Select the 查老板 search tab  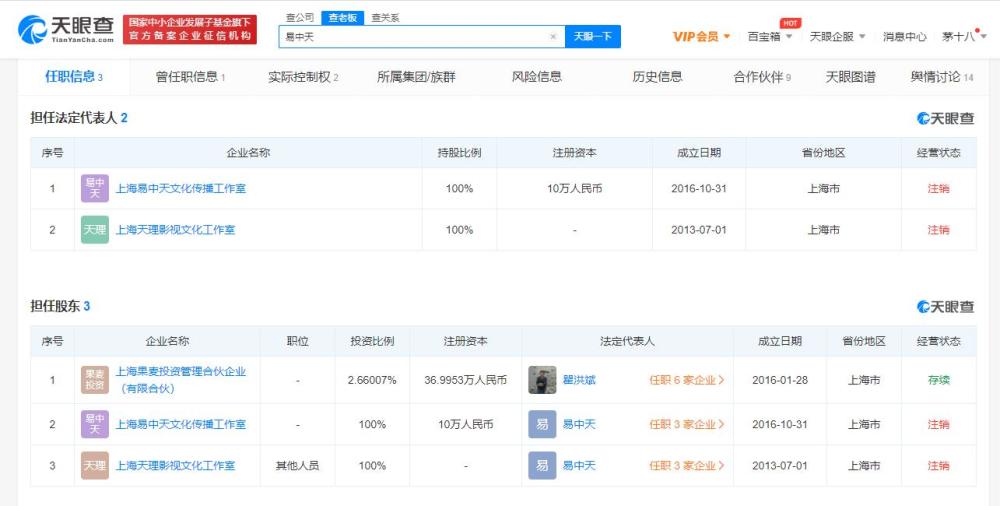[x=342, y=18]
